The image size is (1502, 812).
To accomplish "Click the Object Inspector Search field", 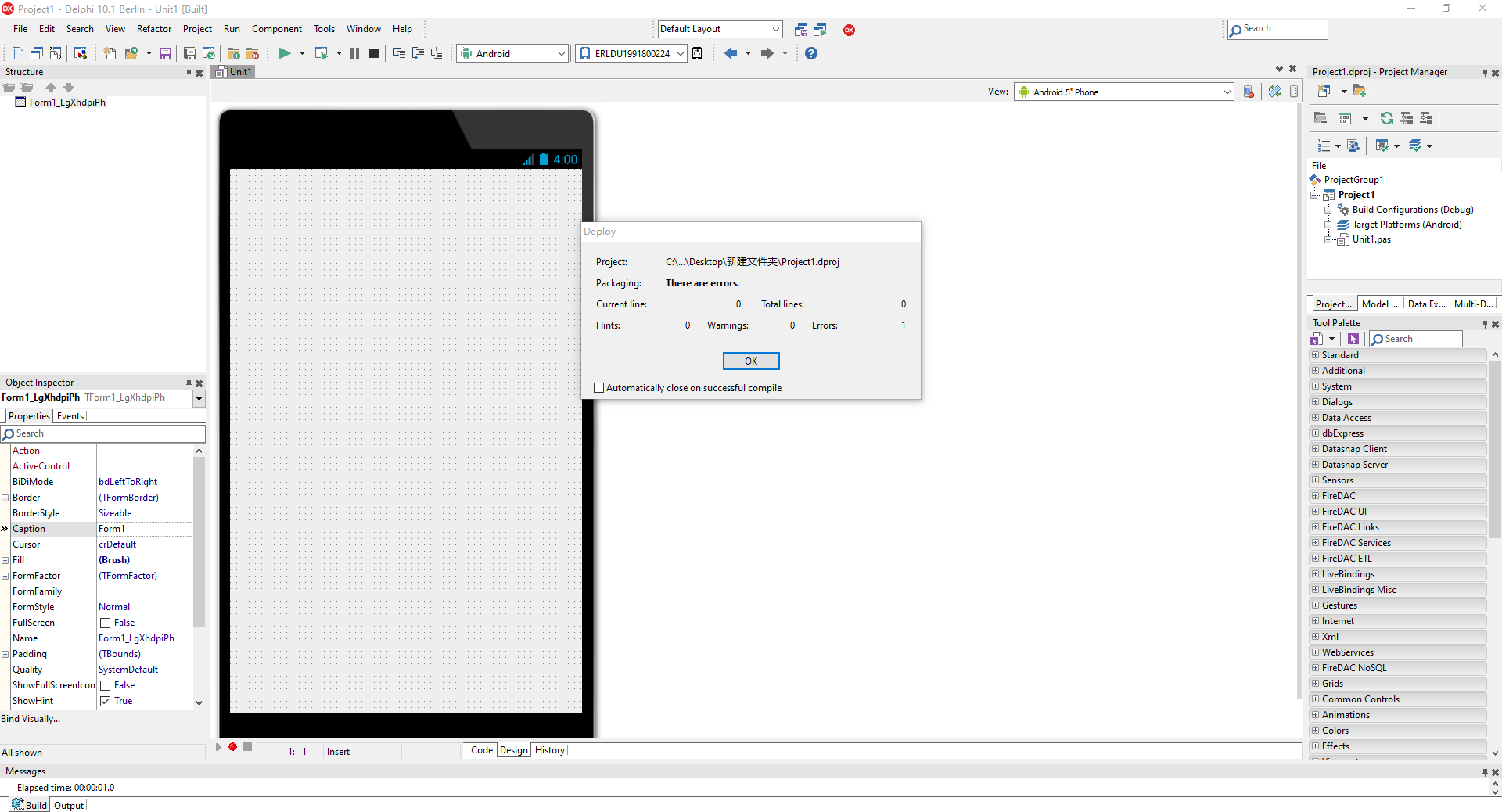I will pyautogui.click(x=102, y=433).
